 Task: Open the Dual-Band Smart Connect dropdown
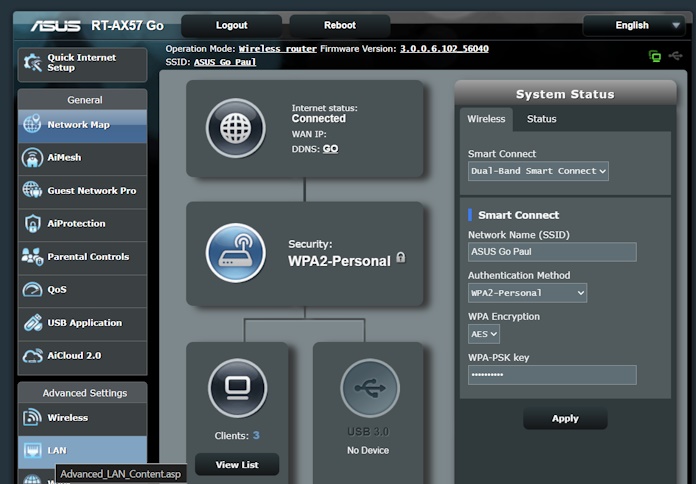pos(538,171)
